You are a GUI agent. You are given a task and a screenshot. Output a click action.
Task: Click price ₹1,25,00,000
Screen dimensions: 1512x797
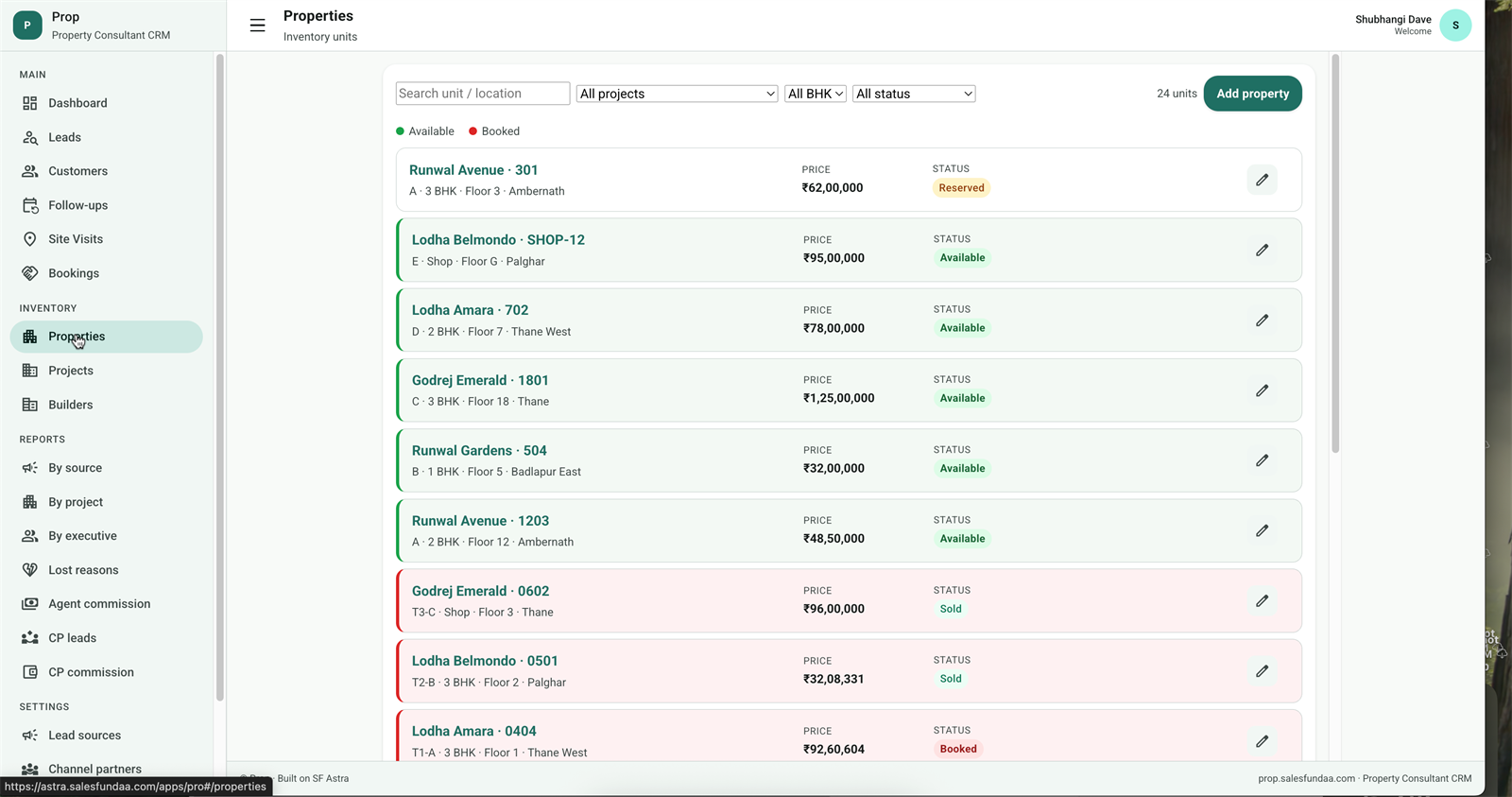(838, 398)
